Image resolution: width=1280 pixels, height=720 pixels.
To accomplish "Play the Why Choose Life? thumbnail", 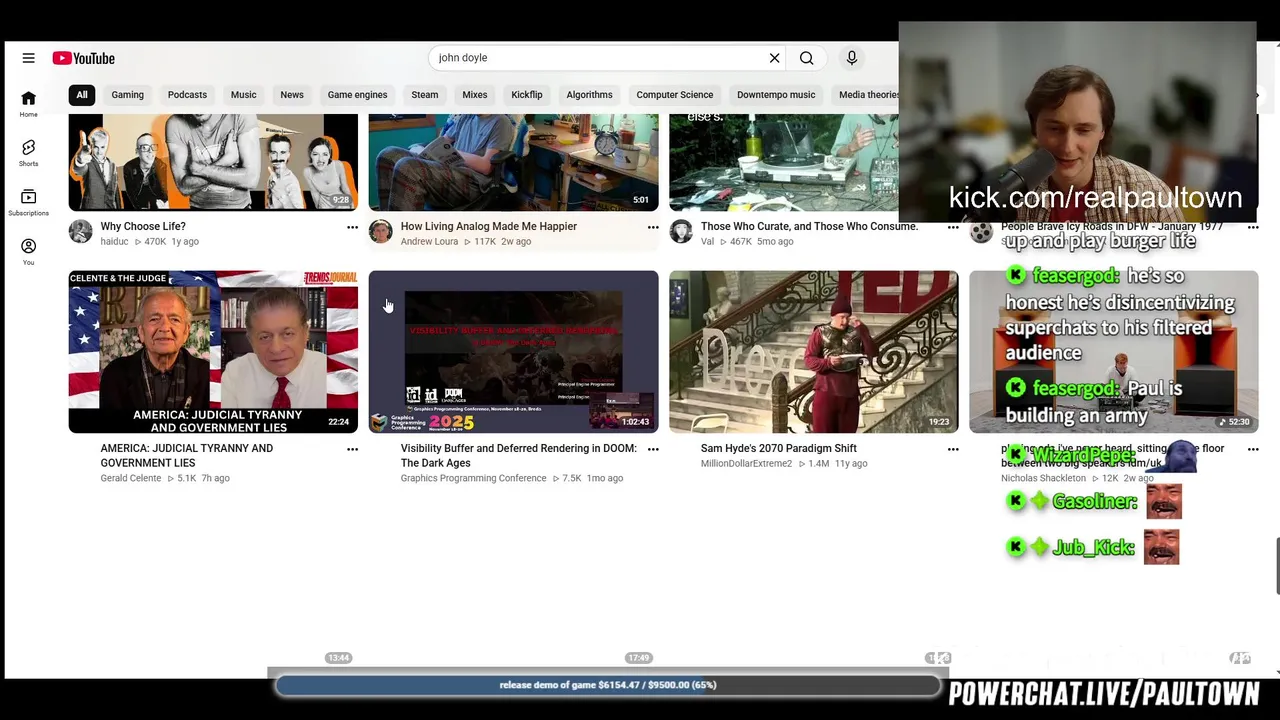I will 213,161.
